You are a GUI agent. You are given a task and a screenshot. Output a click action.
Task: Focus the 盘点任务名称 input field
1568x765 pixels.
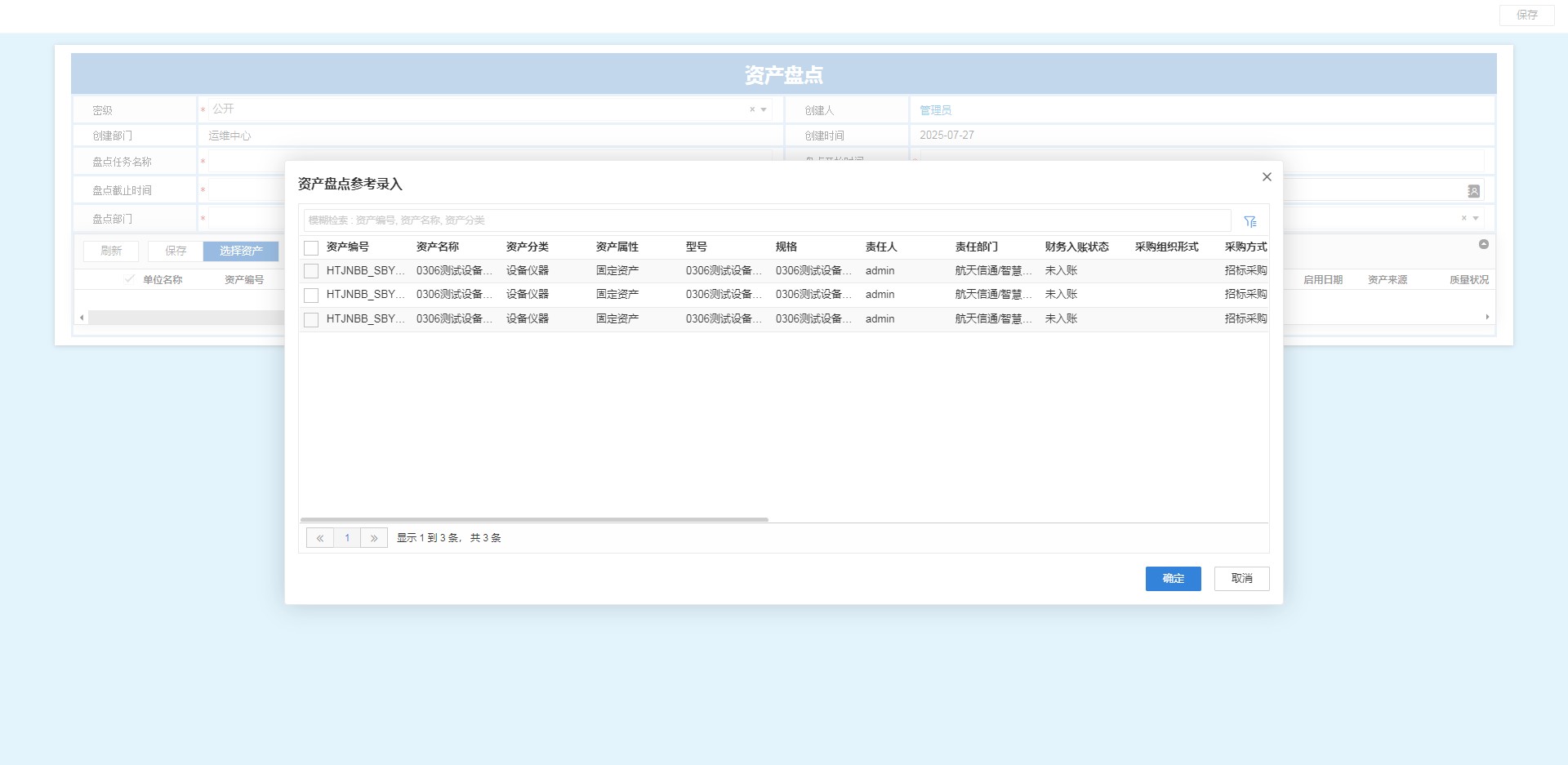tap(247, 162)
